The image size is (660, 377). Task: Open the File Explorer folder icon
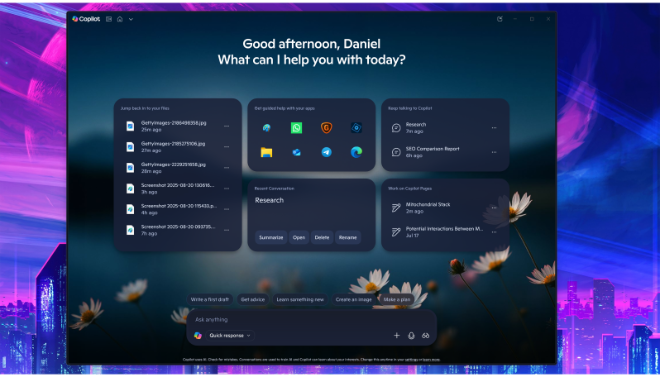click(266, 152)
